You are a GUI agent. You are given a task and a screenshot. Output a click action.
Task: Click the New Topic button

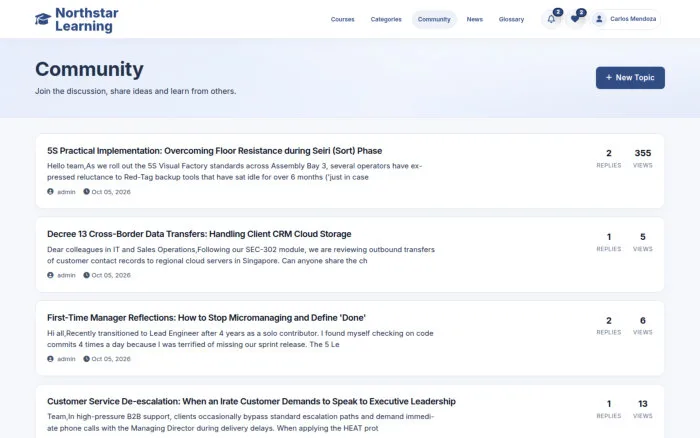pos(630,78)
